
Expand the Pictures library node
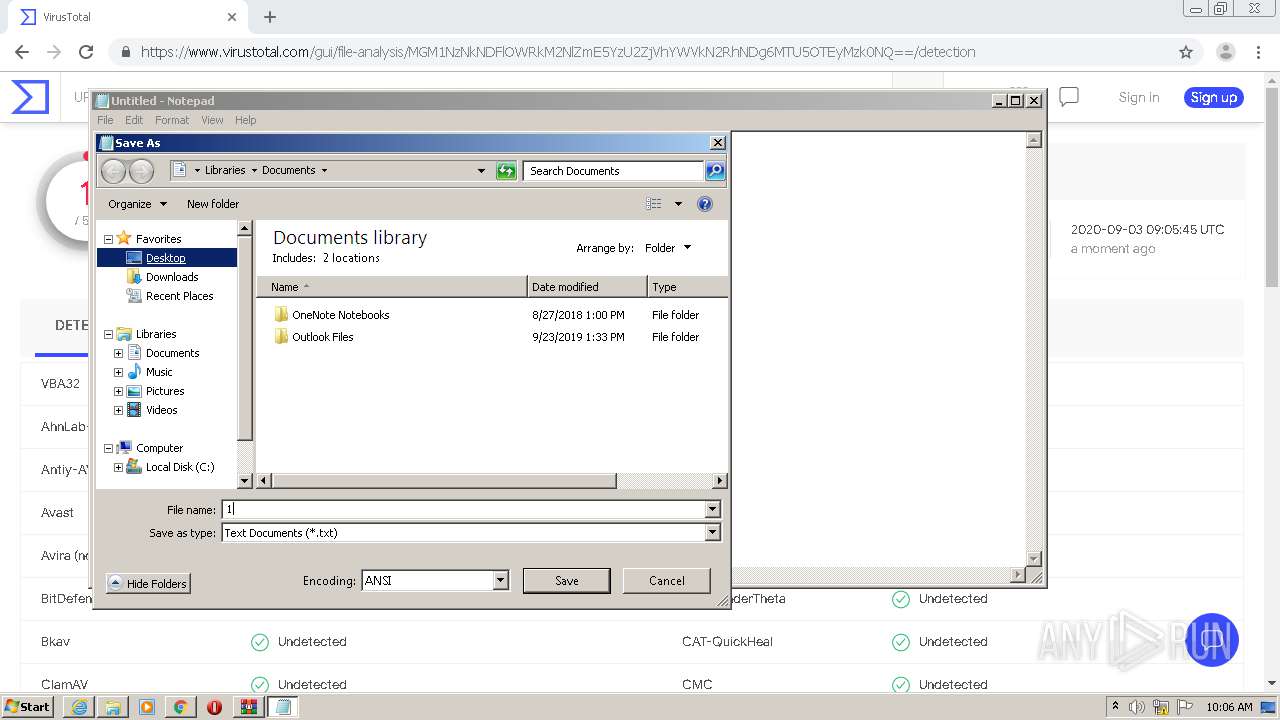(x=118, y=391)
